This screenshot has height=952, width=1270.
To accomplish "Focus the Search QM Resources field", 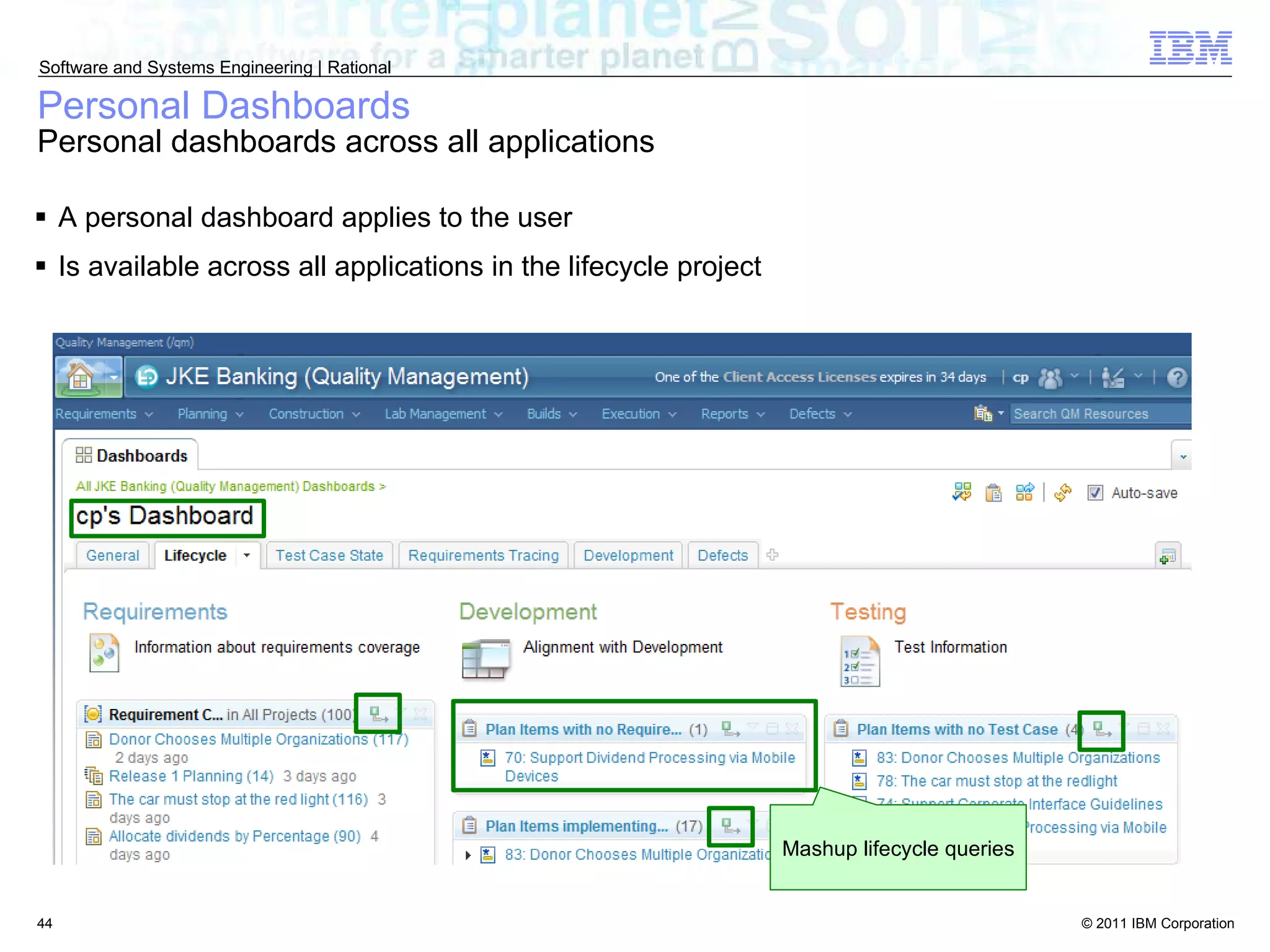I will (1101, 414).
